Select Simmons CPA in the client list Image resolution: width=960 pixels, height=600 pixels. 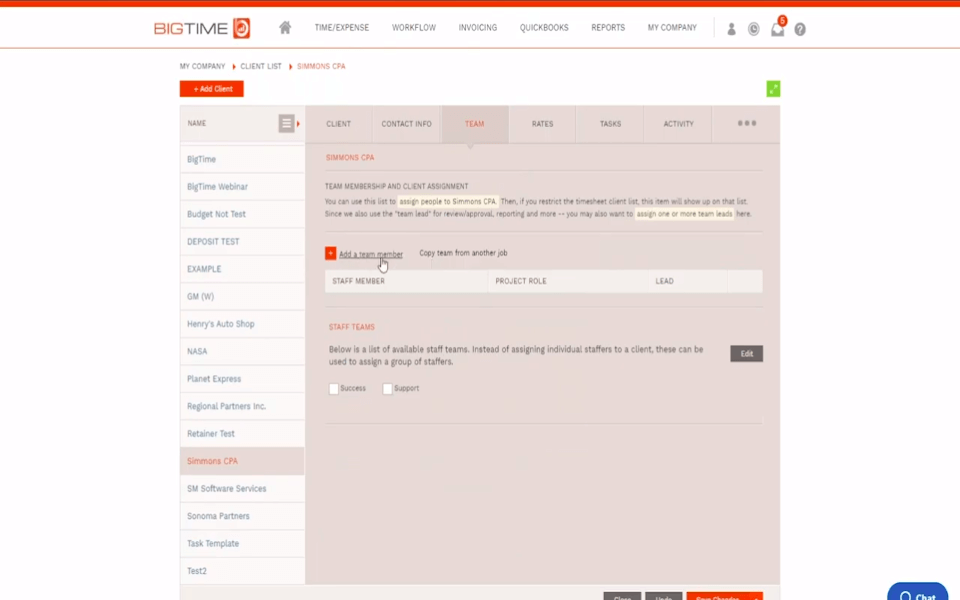click(242, 461)
